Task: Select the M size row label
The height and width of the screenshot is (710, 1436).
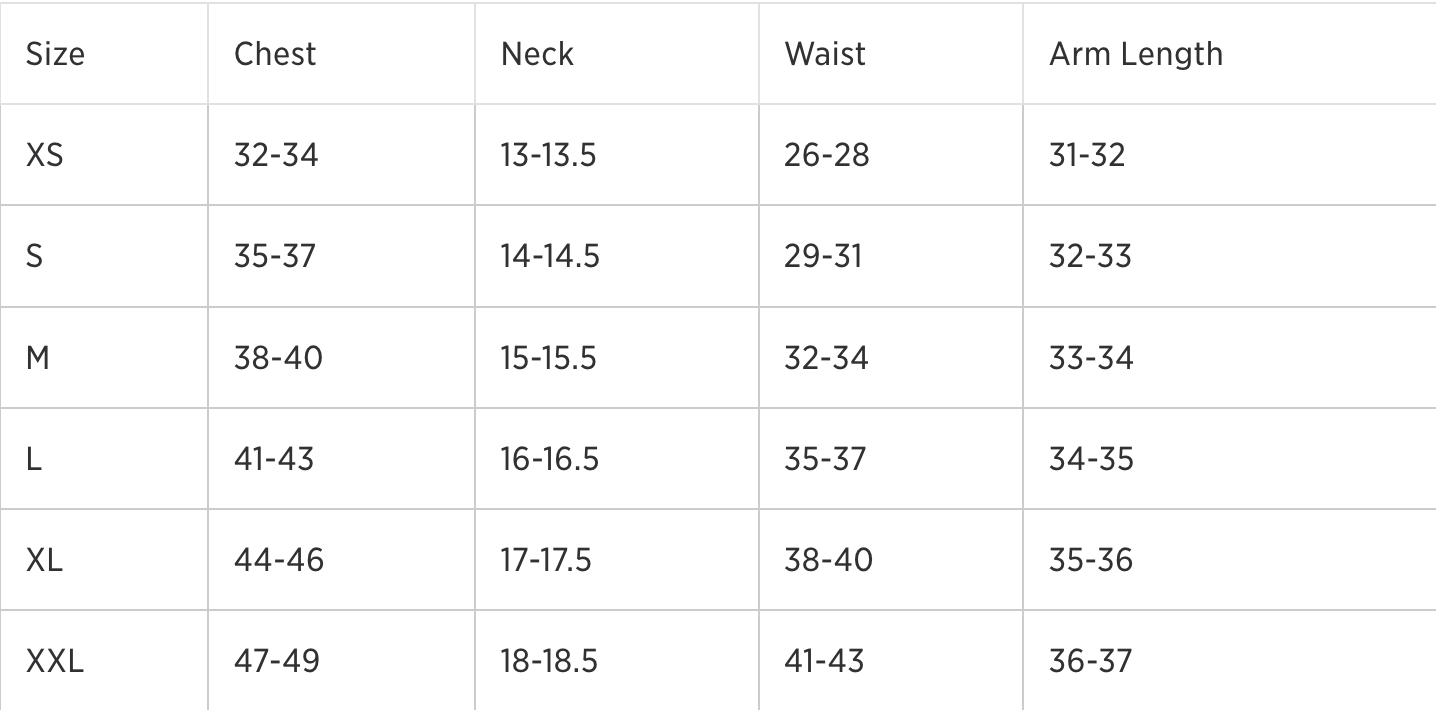Action: pos(38,357)
